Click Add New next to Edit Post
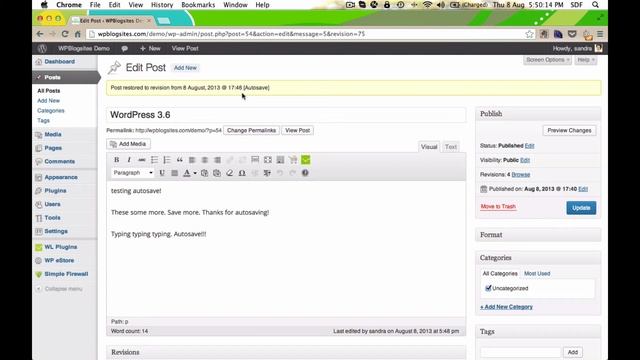Image resolution: width=640 pixels, height=360 pixels. (185, 68)
